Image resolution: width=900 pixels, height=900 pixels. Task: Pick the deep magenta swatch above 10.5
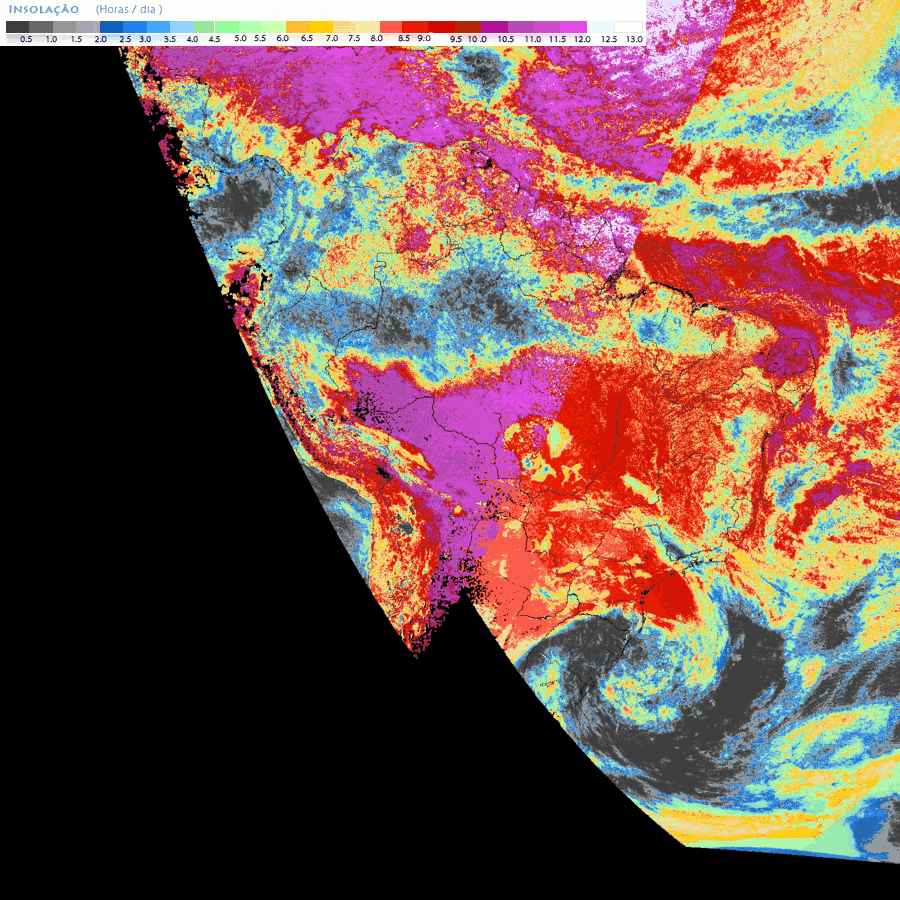point(494,27)
